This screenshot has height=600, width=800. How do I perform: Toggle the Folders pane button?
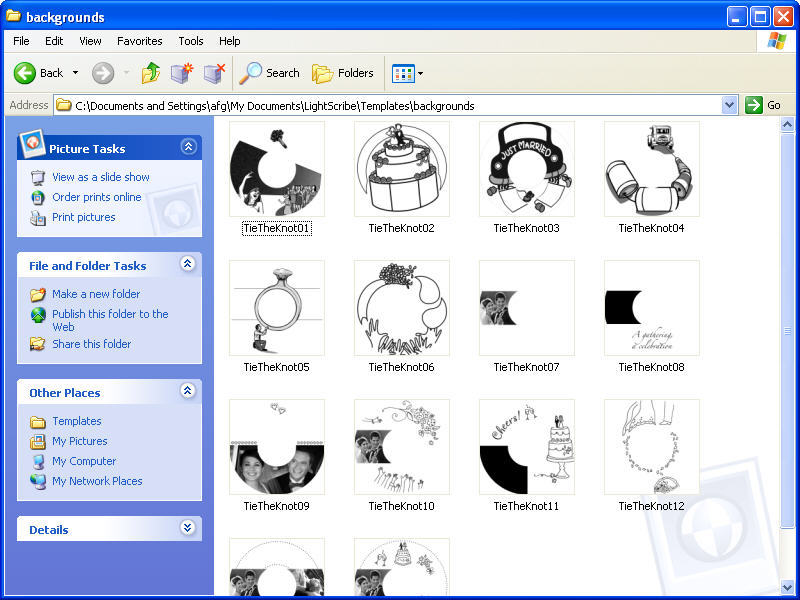tap(342, 73)
